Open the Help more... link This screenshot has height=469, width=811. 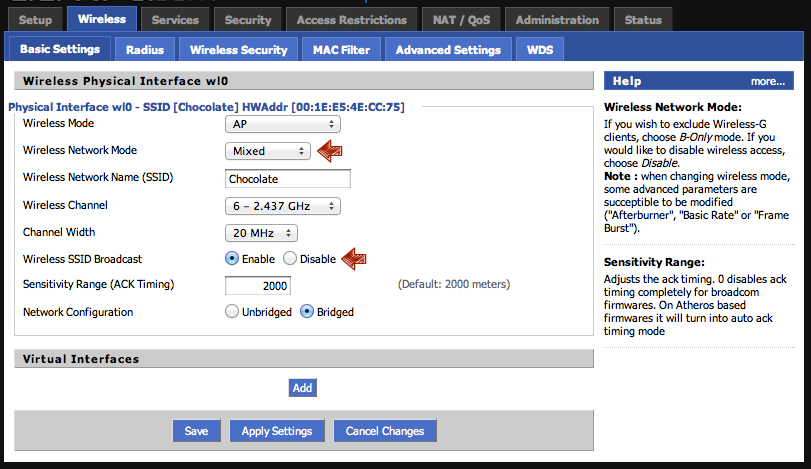[x=767, y=81]
